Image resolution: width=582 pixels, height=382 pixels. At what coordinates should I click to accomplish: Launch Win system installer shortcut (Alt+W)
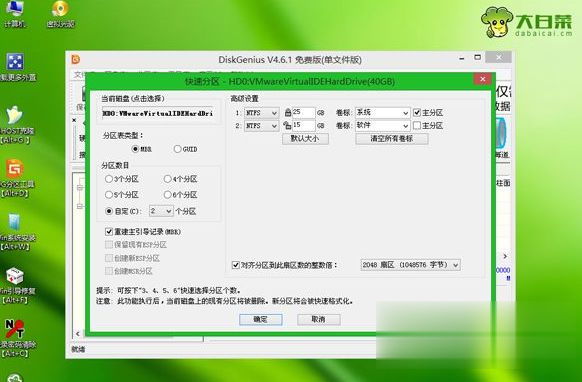pyautogui.click(x=15, y=232)
